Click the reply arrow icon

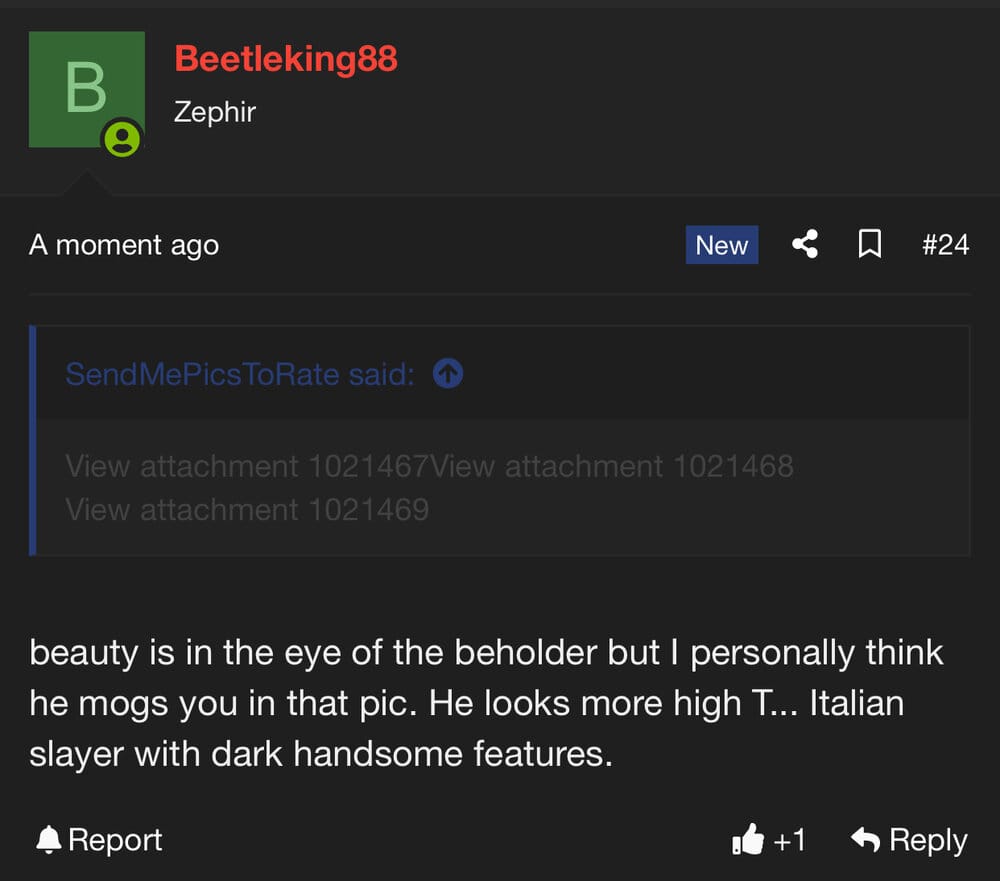(865, 839)
